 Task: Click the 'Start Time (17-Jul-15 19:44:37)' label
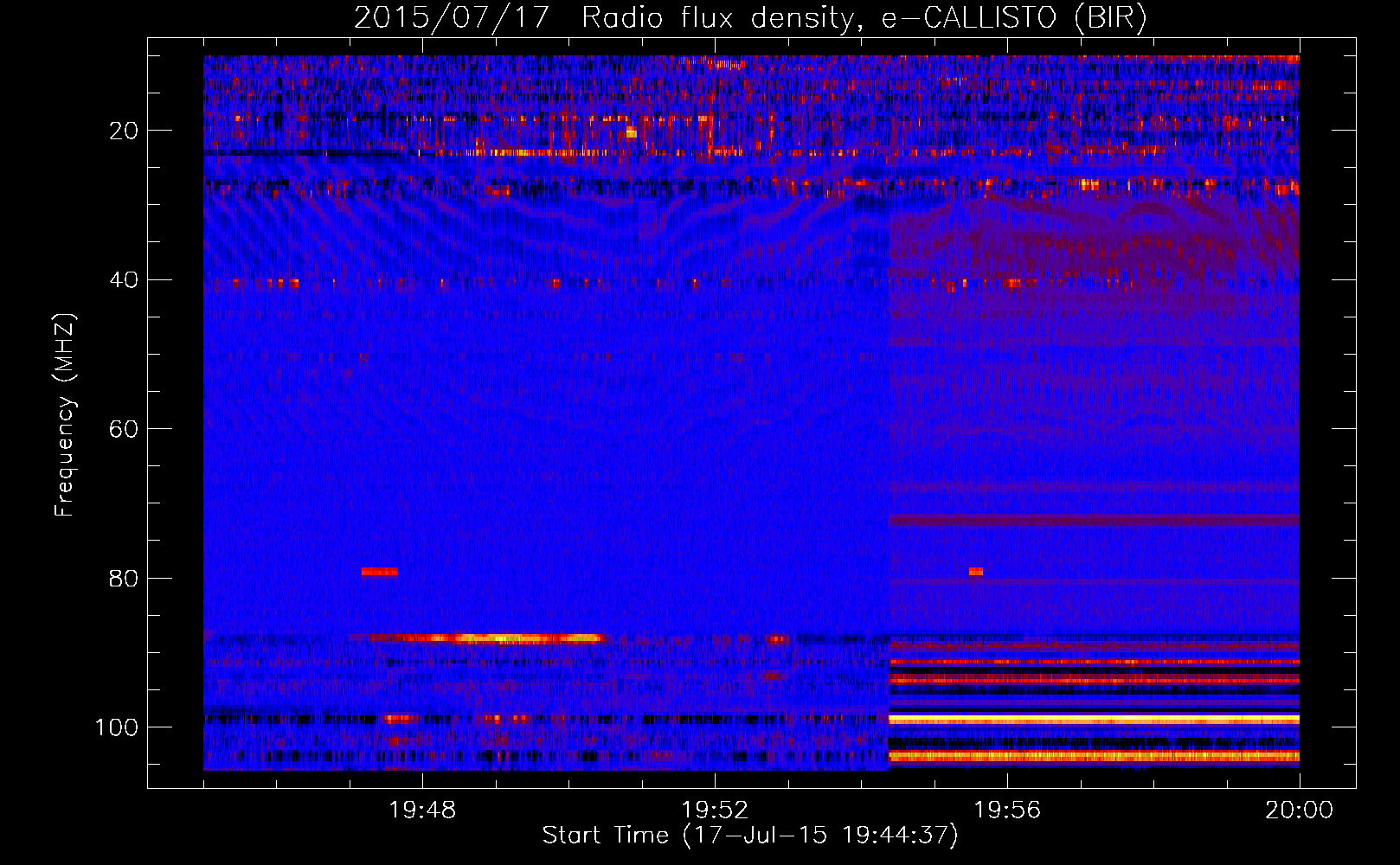tap(750, 836)
